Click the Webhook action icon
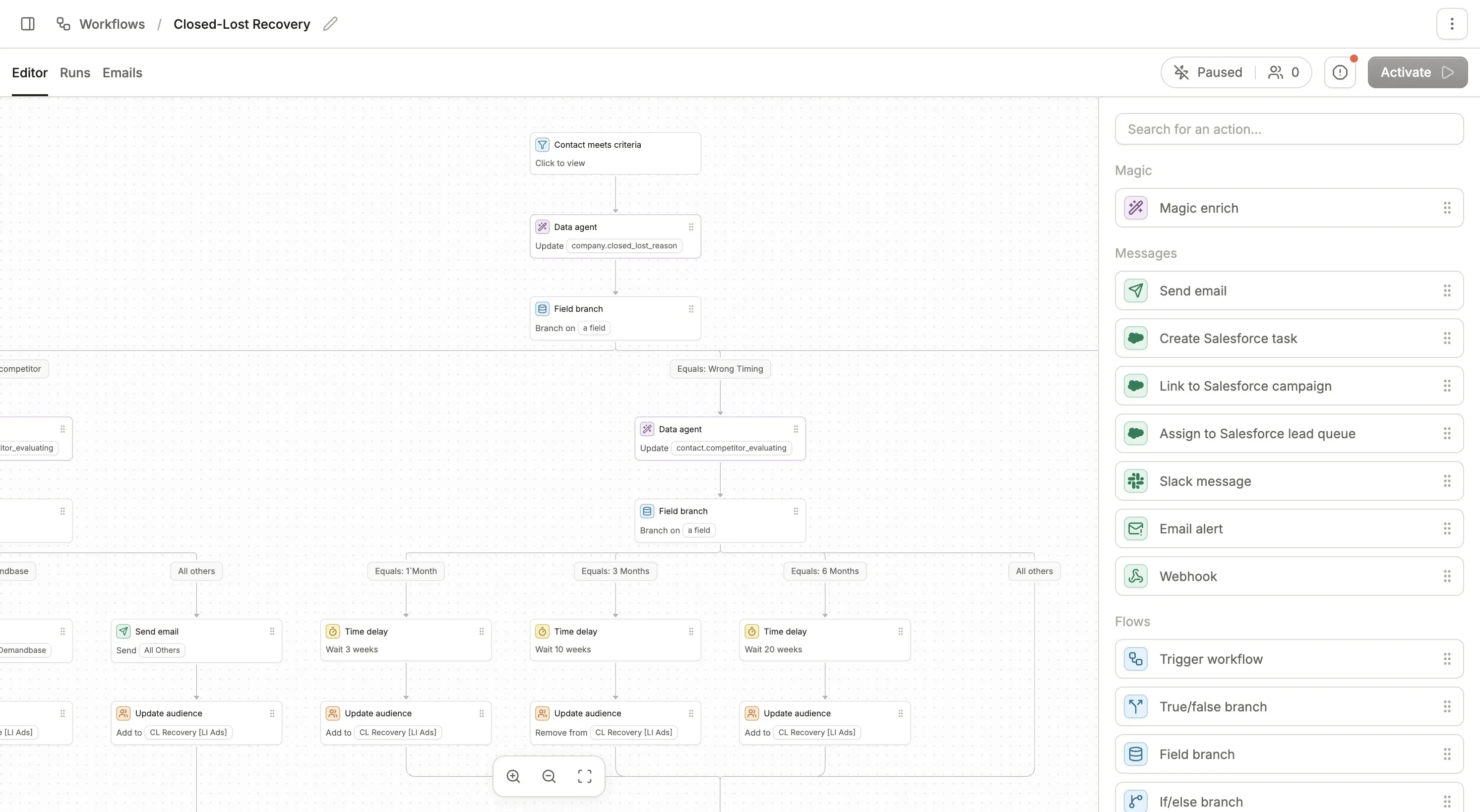The height and width of the screenshot is (812, 1480). coord(1135,576)
